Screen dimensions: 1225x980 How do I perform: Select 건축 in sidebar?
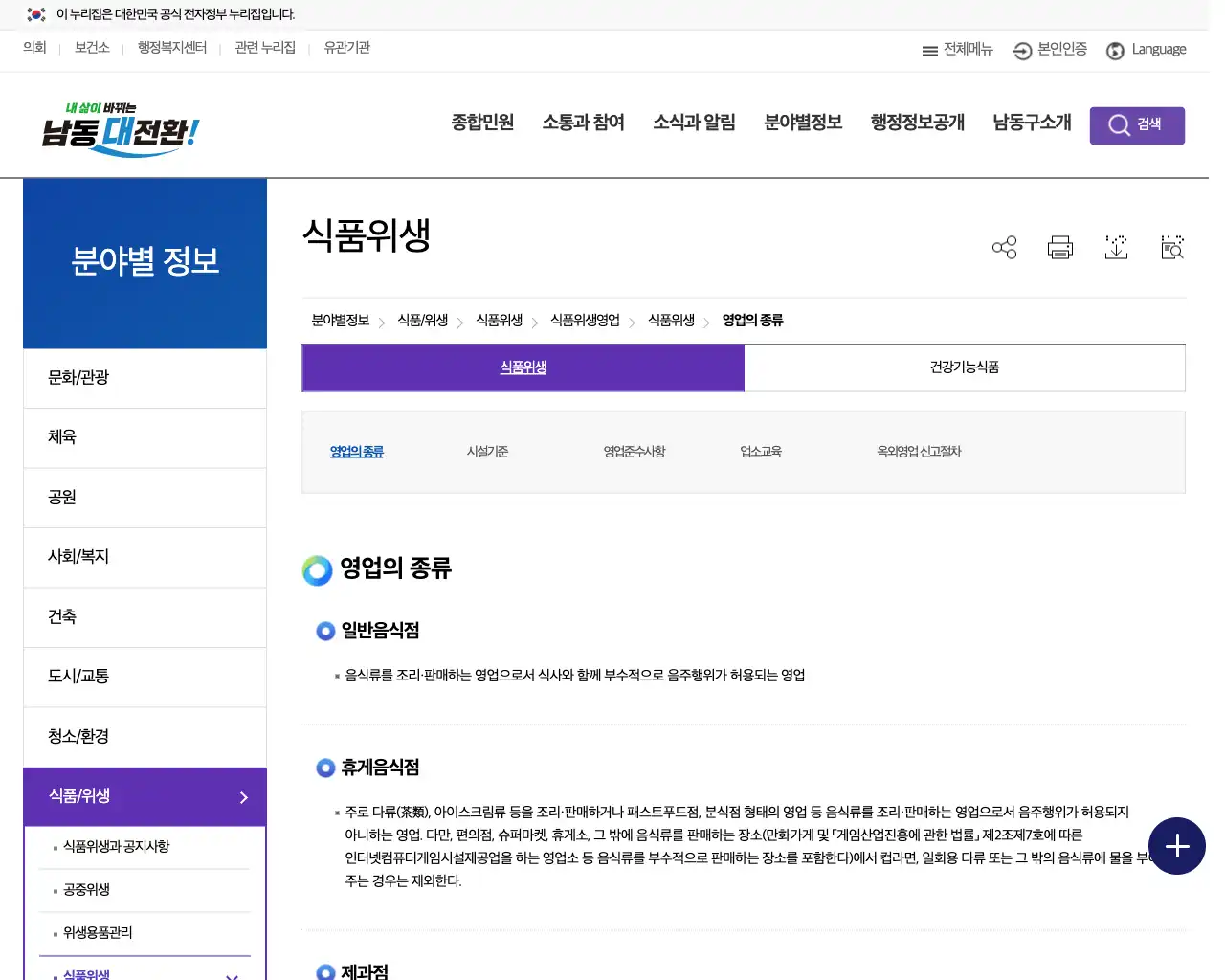[145, 617]
